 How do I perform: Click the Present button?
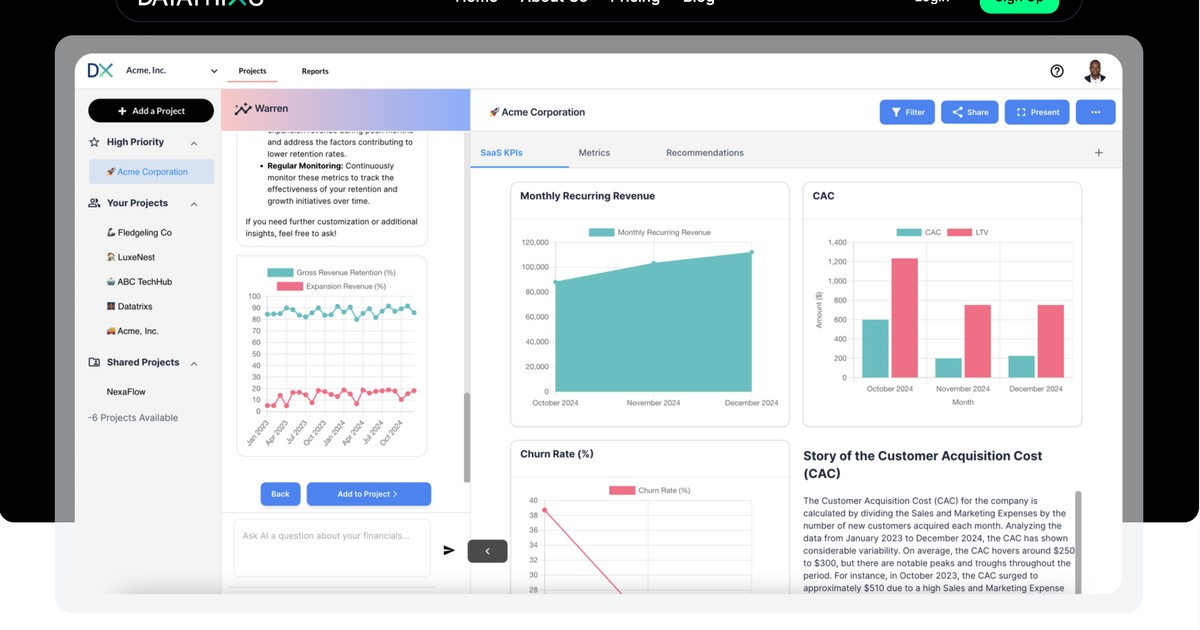1037,112
